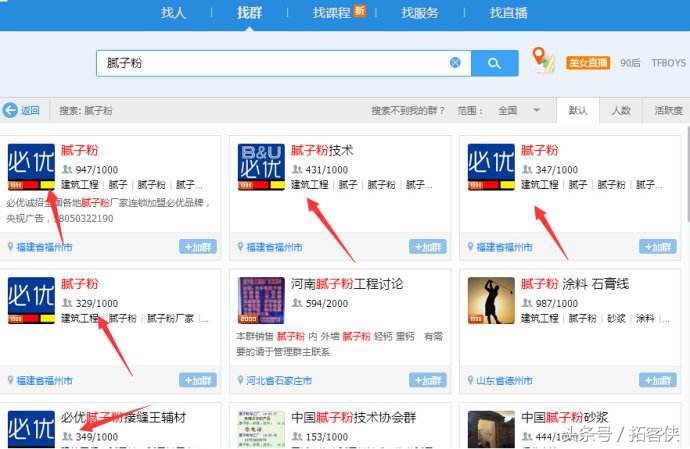Click the 90后 hot keyword
690x449 pixels.
[630, 63]
